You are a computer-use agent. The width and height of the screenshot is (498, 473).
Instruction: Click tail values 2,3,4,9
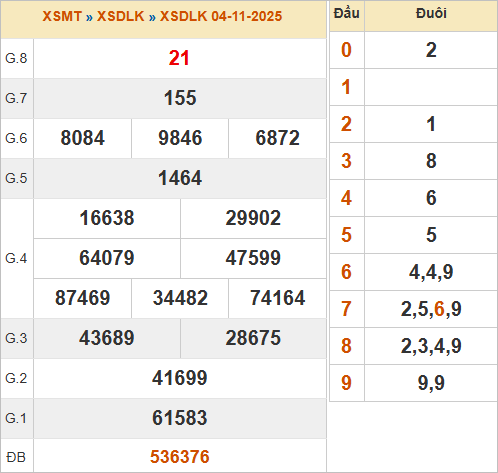[x=431, y=346]
